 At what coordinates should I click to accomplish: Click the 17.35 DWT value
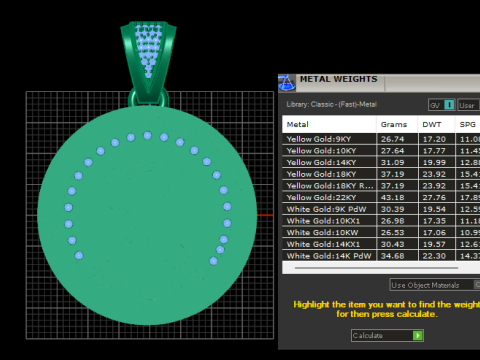coord(434,221)
